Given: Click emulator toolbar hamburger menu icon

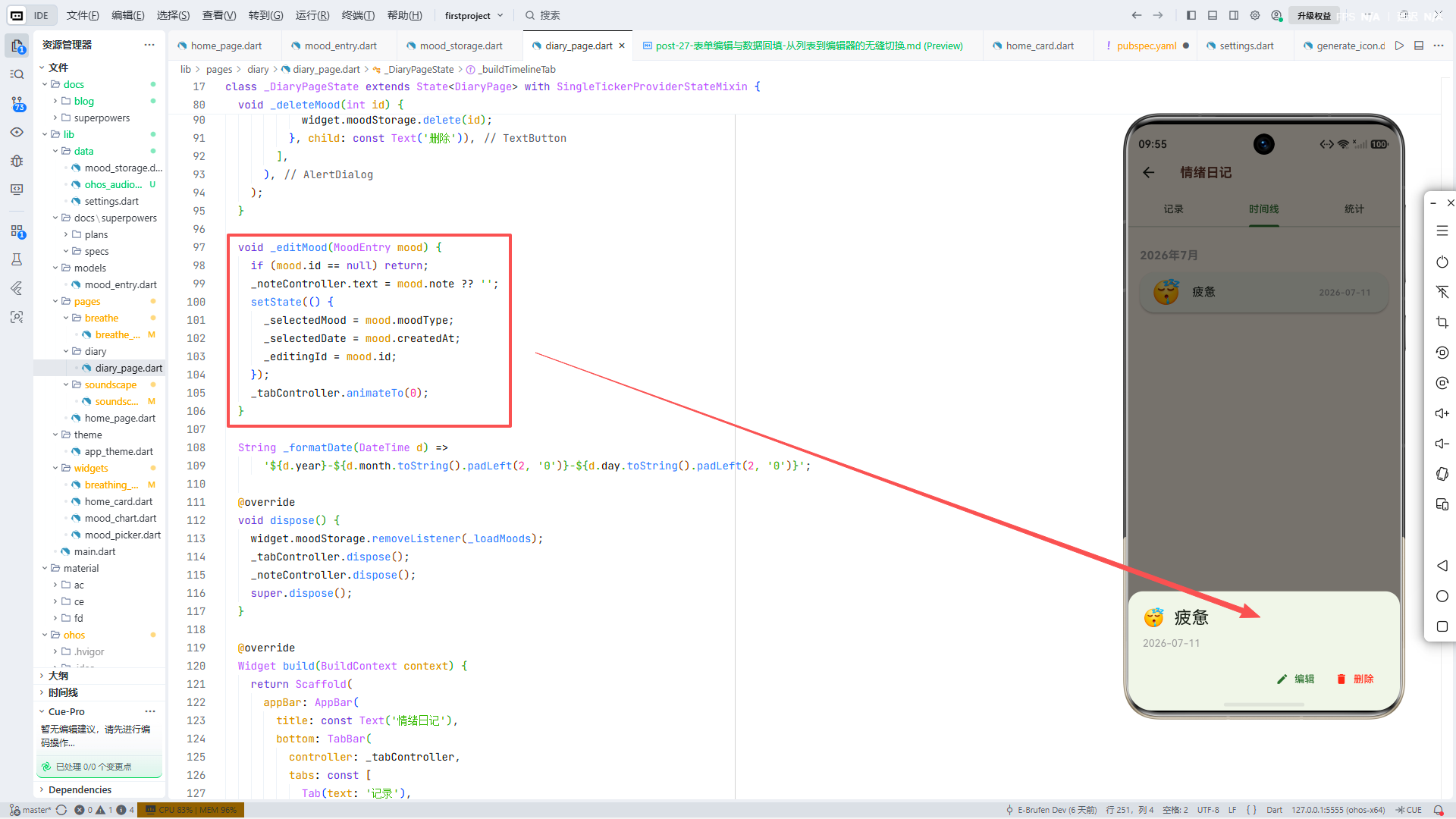Looking at the screenshot, I should (1442, 231).
